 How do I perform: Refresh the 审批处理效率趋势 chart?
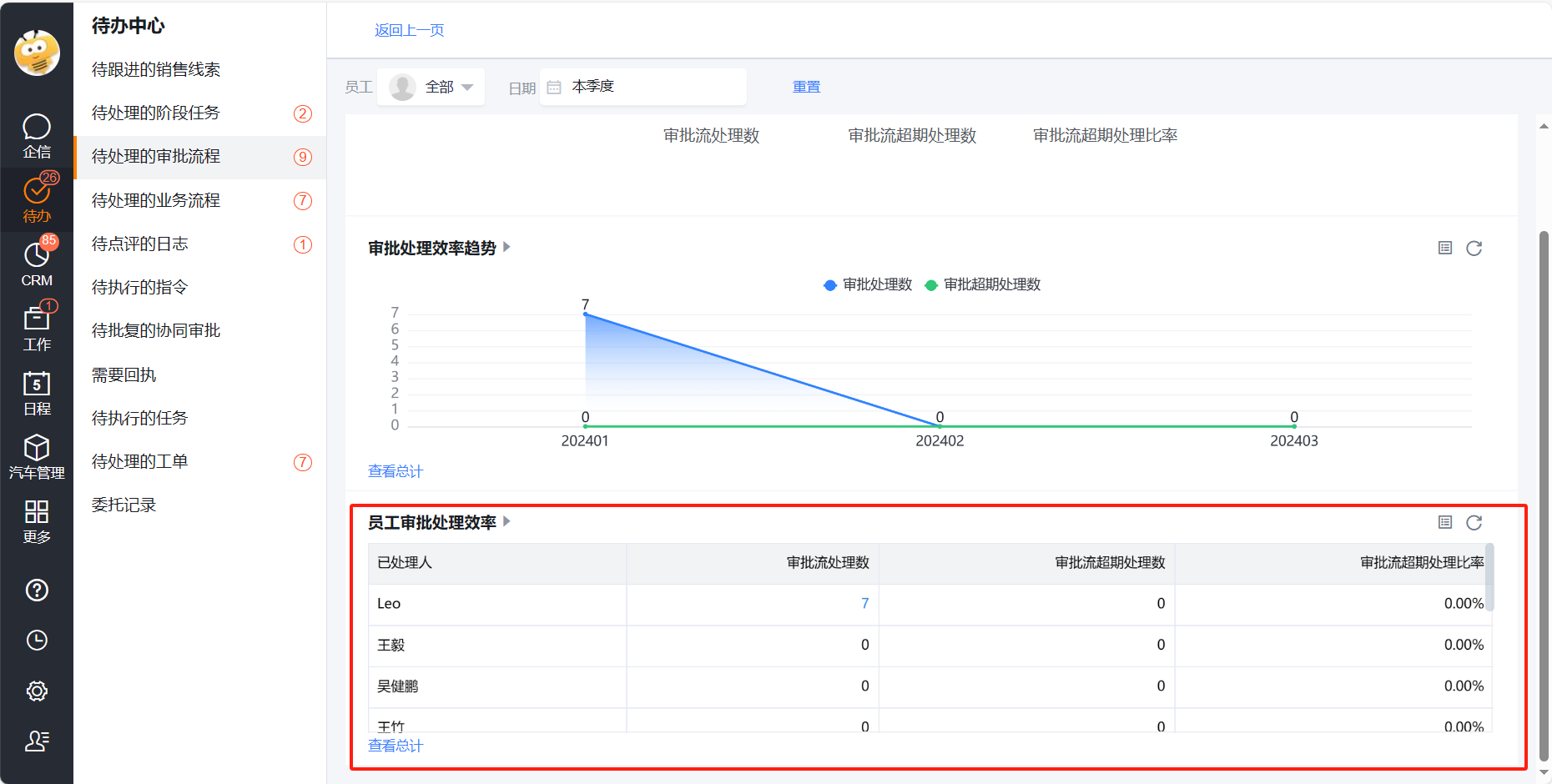pos(1474,248)
